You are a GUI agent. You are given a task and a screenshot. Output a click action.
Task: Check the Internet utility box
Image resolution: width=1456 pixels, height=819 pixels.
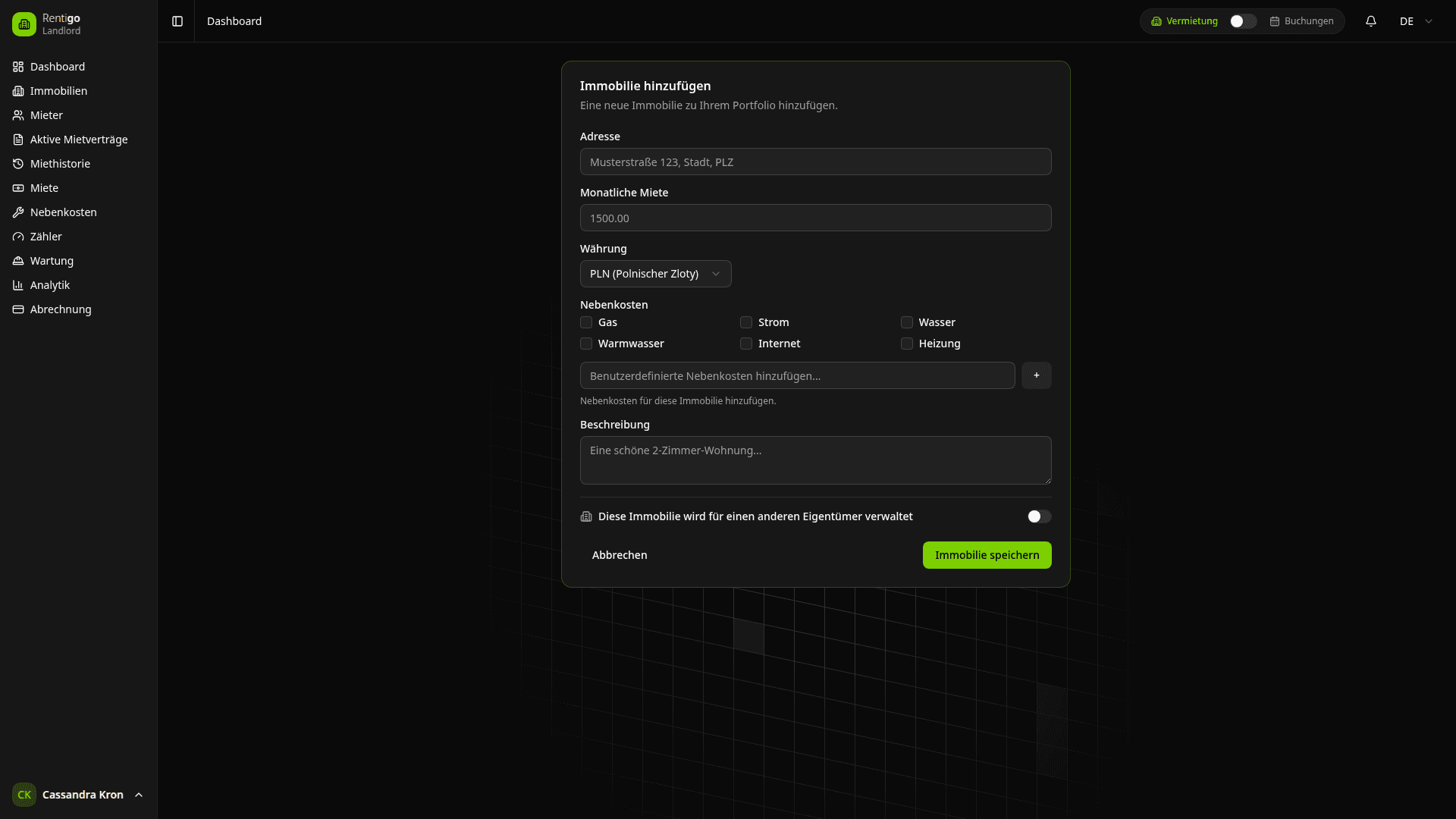tap(746, 344)
